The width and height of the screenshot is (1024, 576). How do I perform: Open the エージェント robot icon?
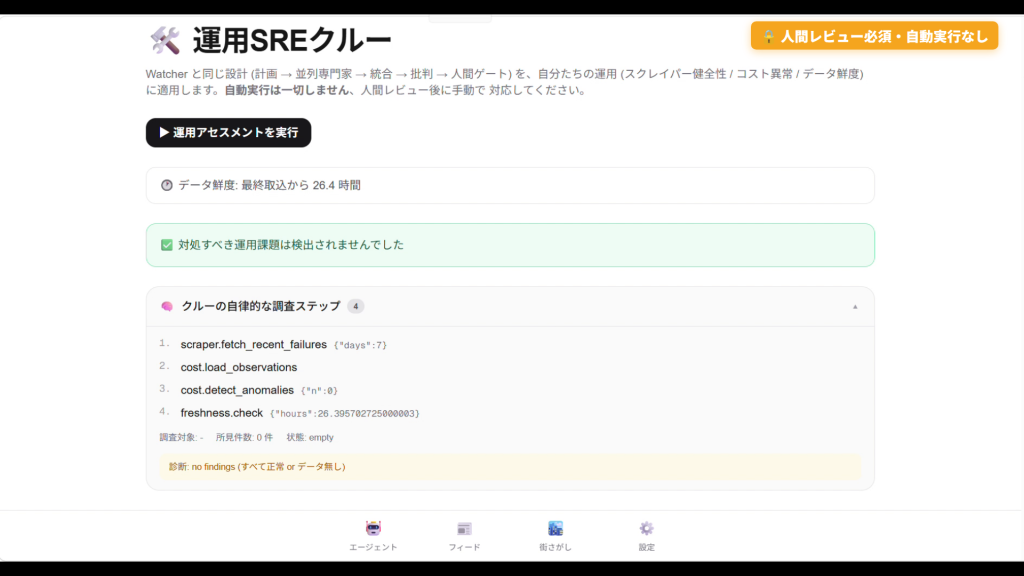374,528
